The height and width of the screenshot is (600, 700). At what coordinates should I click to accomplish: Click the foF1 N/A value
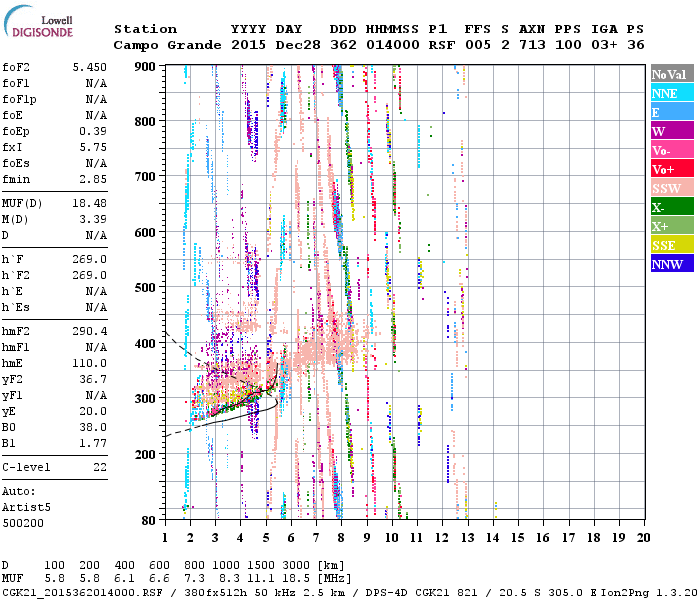96,83
